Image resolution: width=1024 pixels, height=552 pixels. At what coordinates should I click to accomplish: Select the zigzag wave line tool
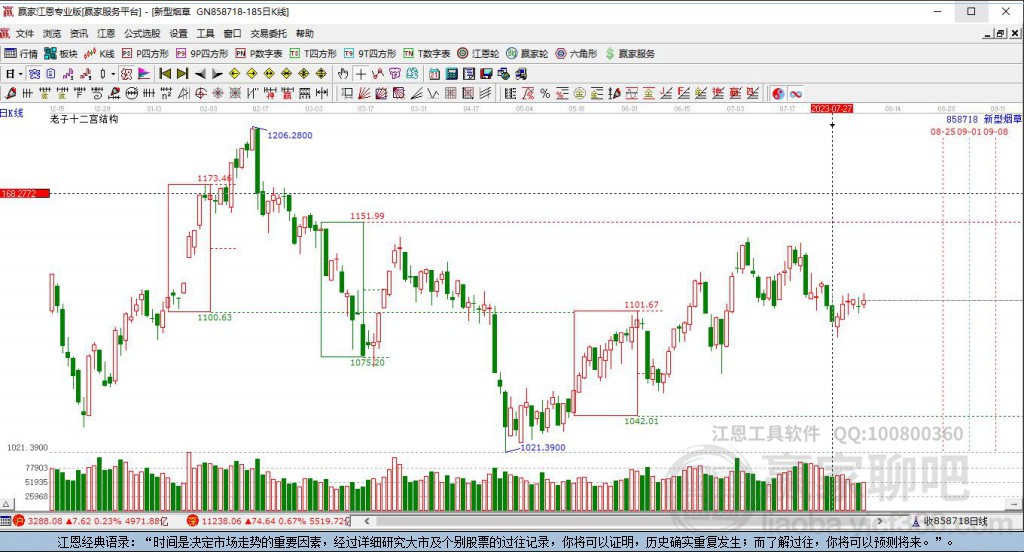pyautogui.click(x=432, y=93)
